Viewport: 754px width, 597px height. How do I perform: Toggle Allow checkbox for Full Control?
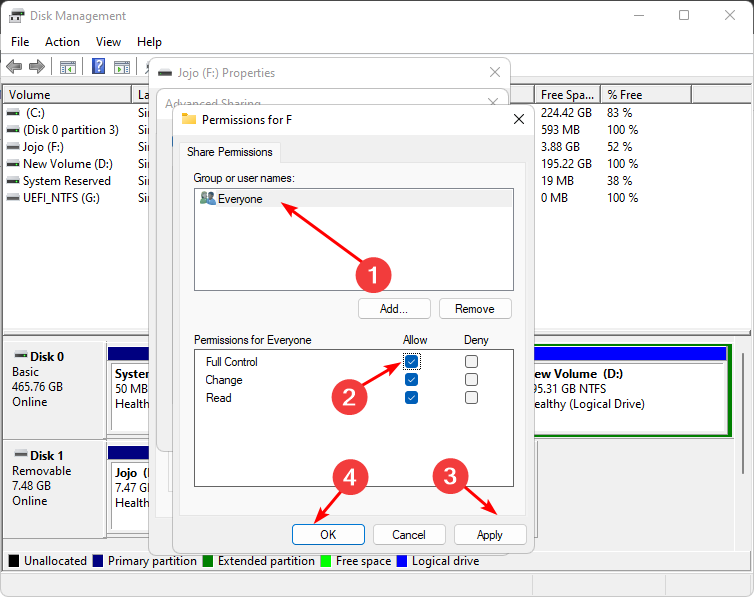tap(412, 361)
